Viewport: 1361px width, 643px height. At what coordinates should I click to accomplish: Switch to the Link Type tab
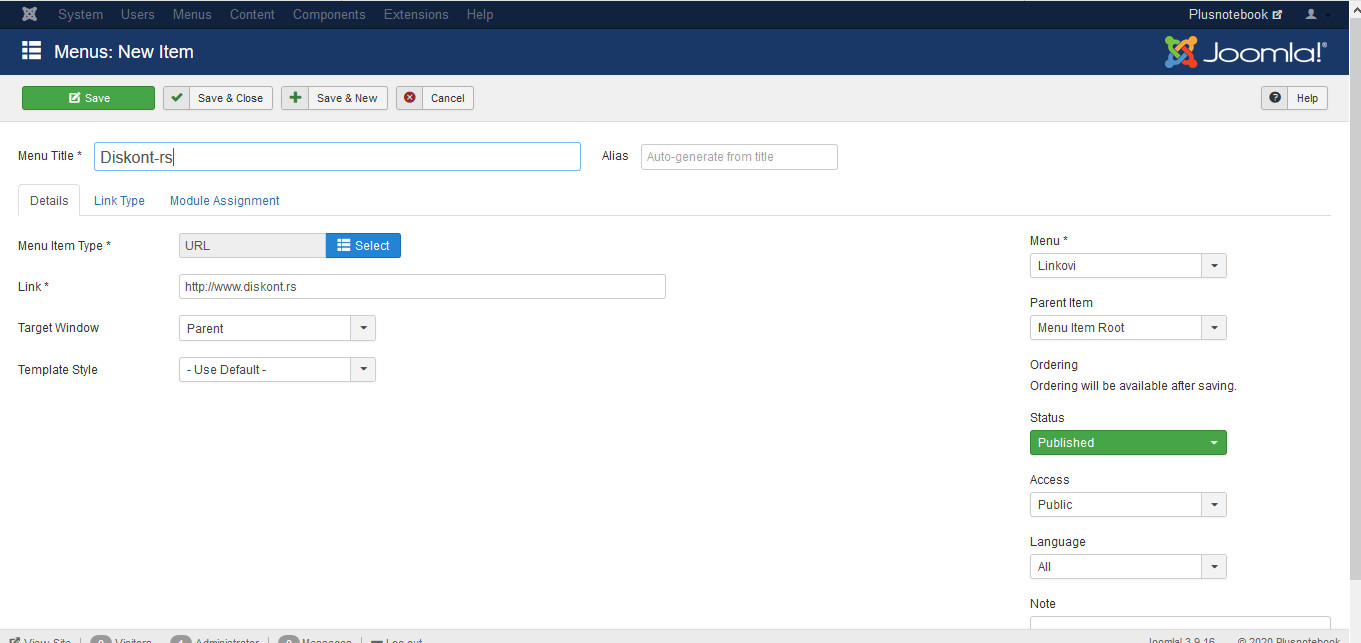coord(119,201)
